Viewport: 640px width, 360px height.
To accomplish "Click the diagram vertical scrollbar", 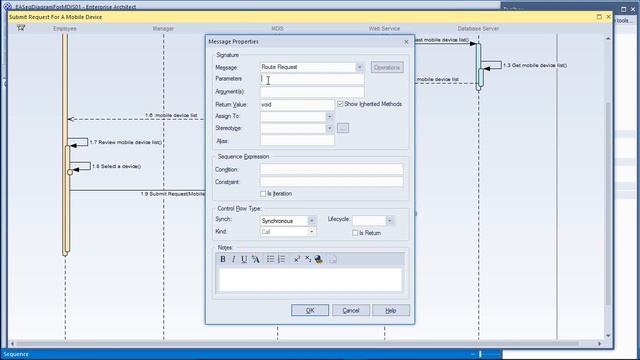I will pyautogui.click(x=608, y=204).
